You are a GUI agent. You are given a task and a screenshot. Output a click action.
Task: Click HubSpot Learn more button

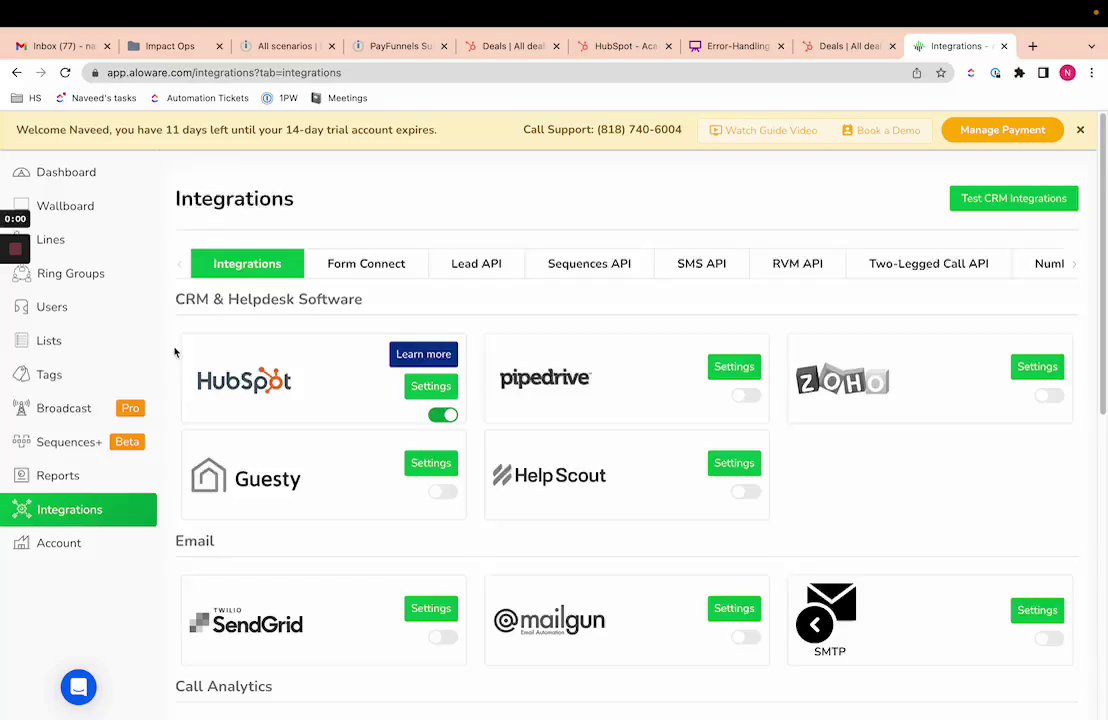point(423,355)
